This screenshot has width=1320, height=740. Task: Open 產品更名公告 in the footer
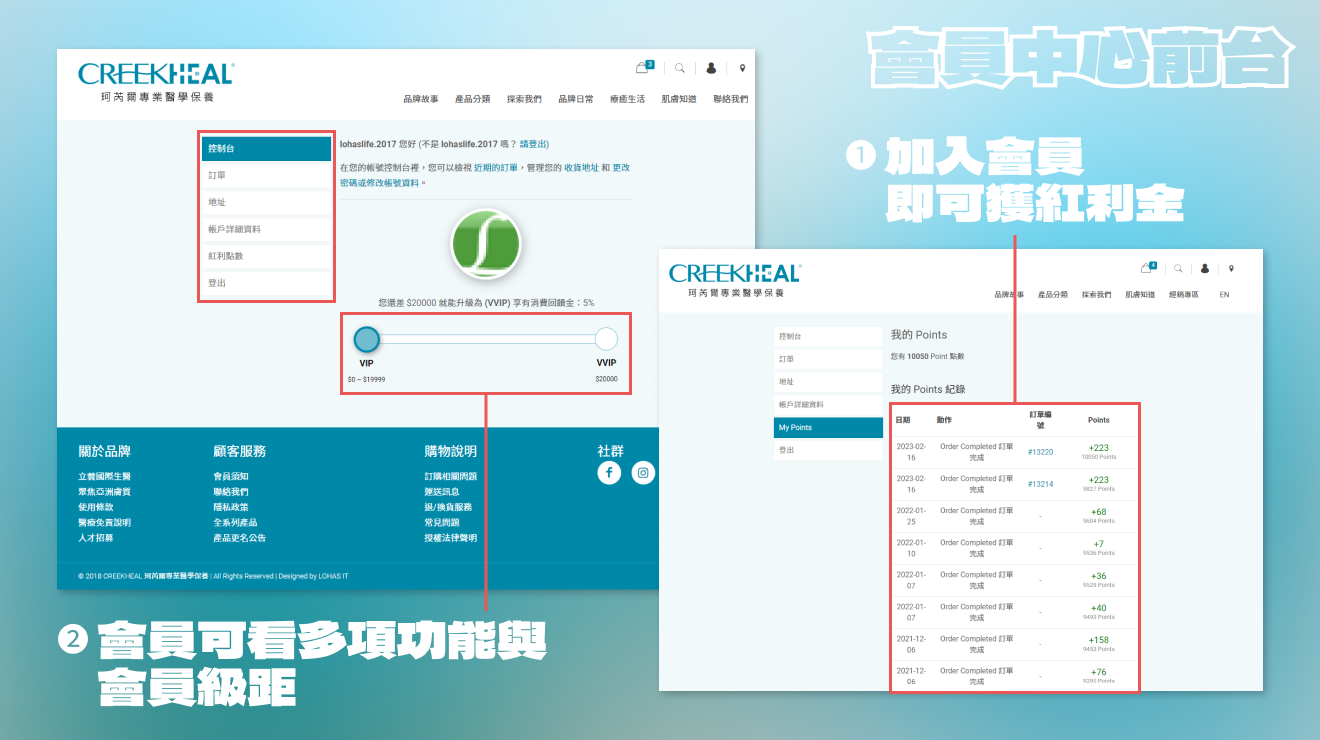(x=239, y=538)
